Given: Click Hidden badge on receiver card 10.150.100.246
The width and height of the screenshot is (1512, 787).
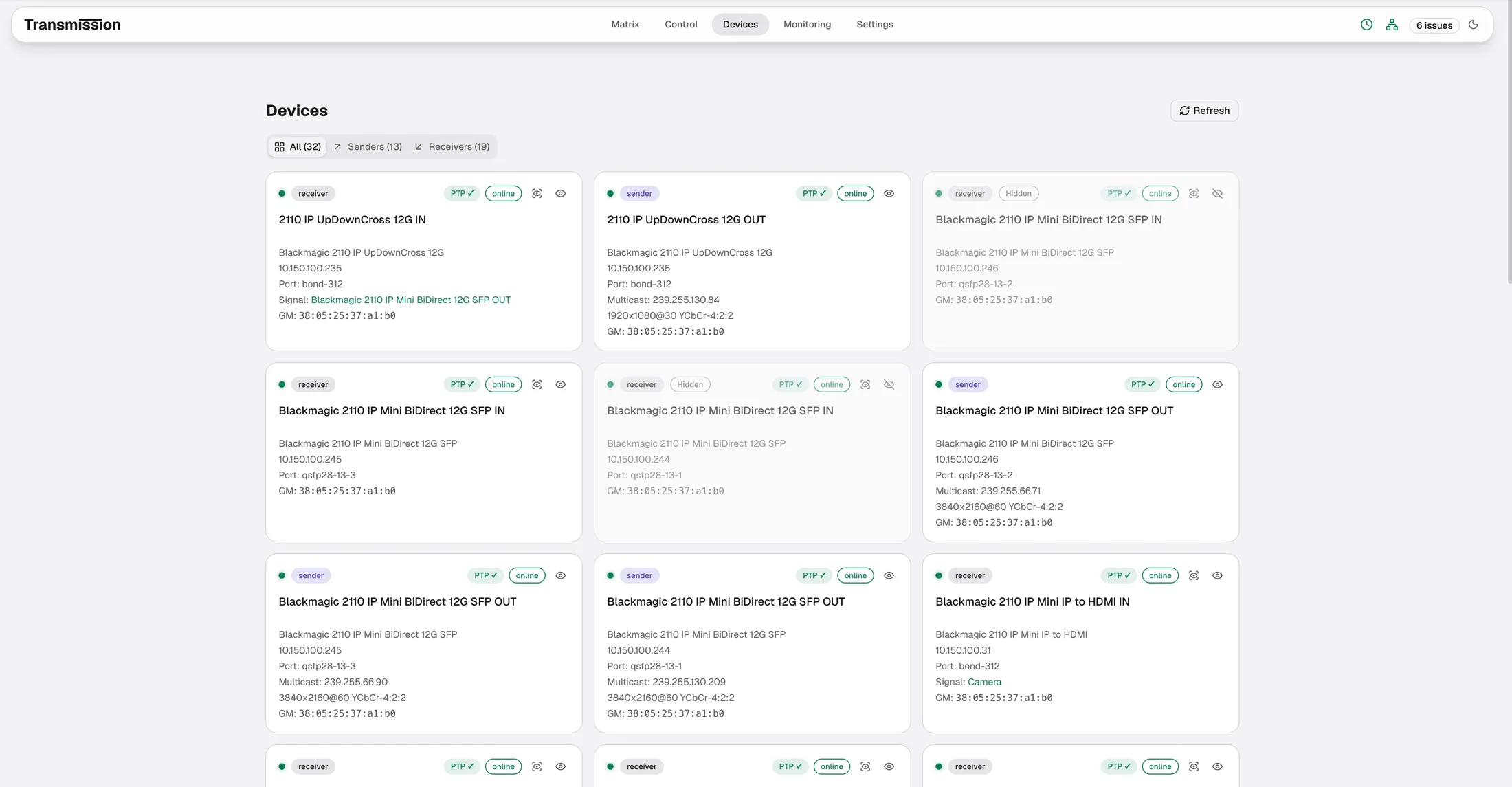Looking at the screenshot, I should (x=1019, y=194).
